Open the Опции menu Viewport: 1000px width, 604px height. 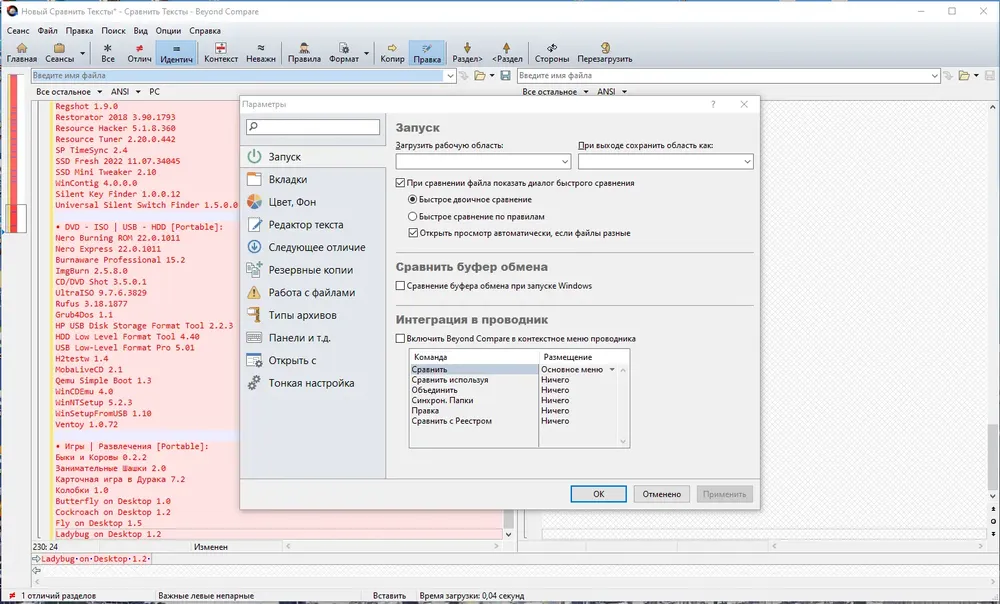click(168, 31)
